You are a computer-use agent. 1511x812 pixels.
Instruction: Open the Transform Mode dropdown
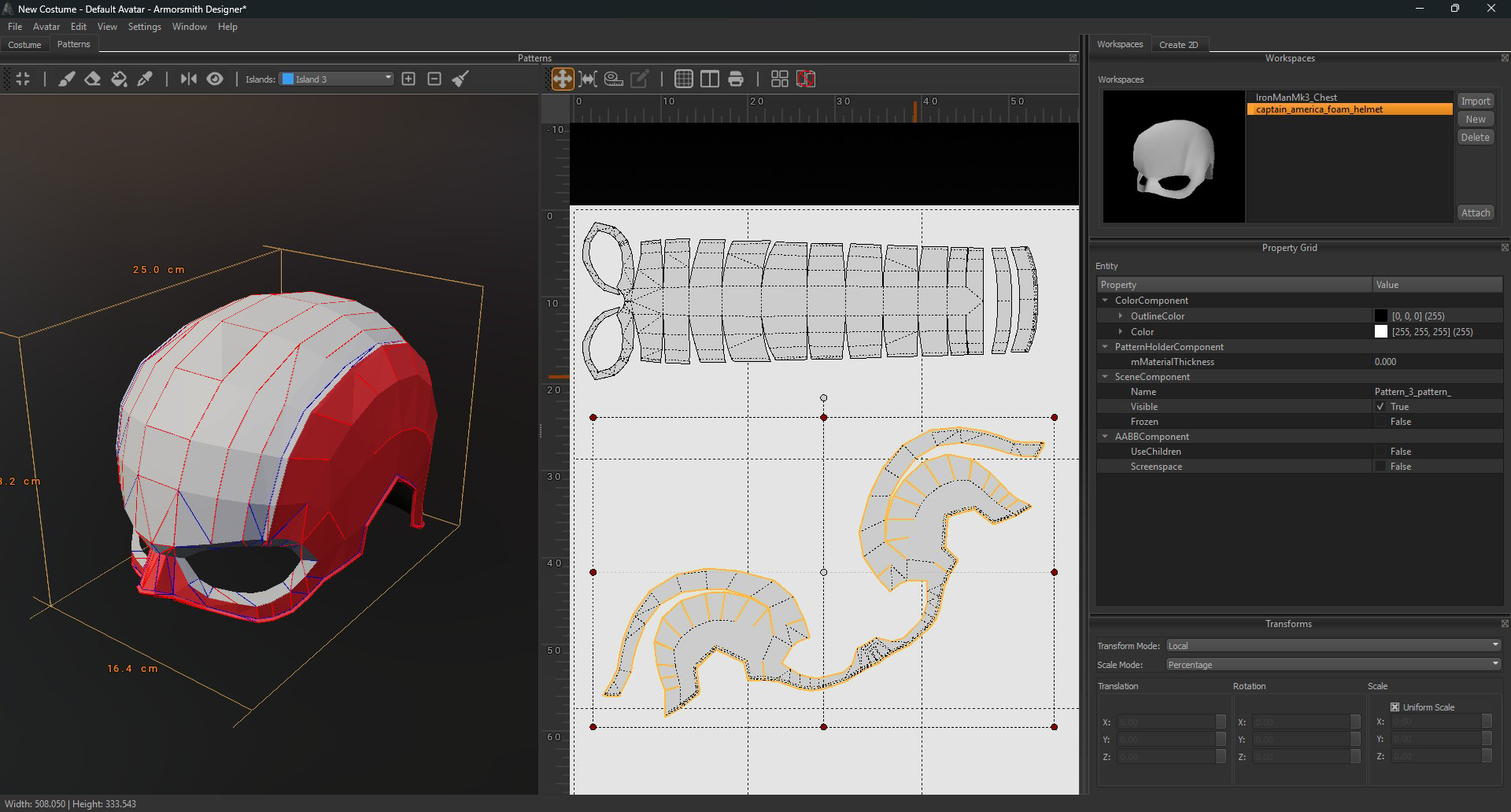[x=1334, y=646]
